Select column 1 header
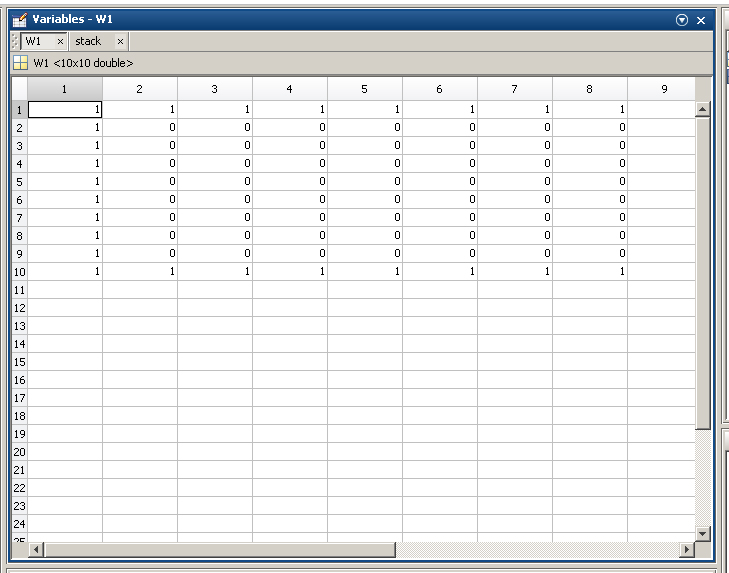Image resolution: width=729 pixels, height=573 pixels. click(x=65, y=89)
